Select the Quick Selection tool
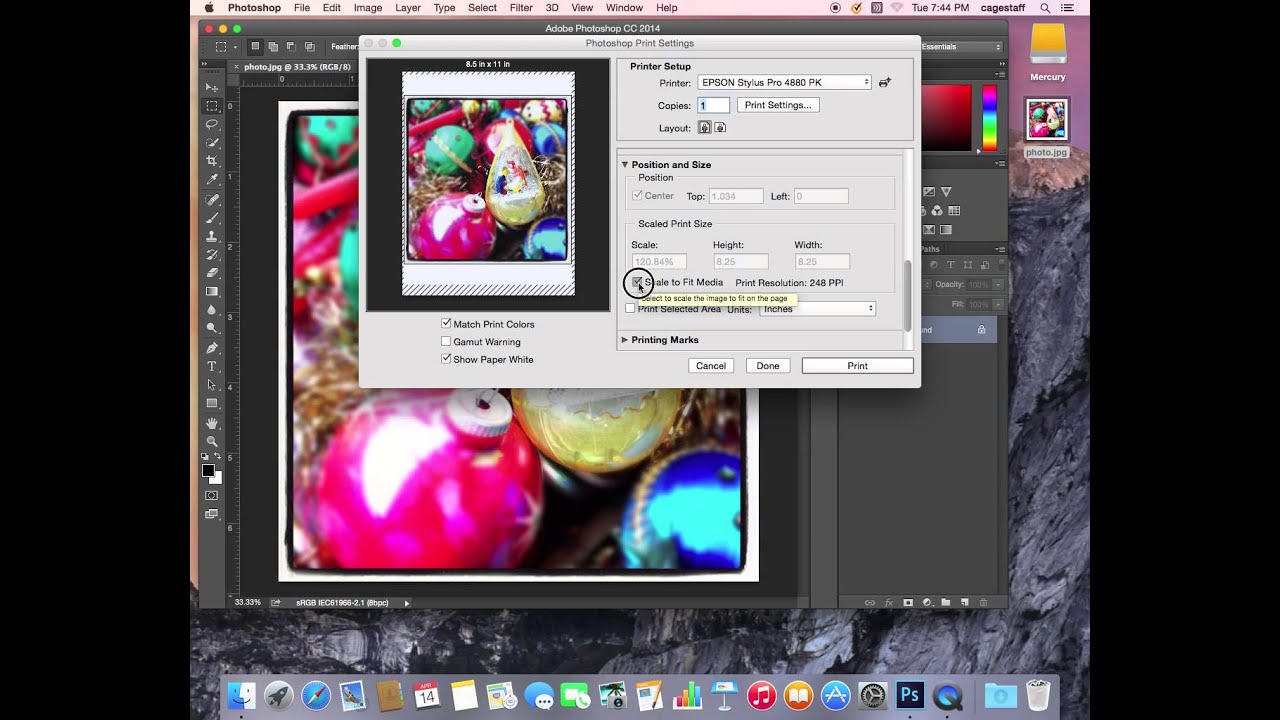Image resolution: width=1280 pixels, height=720 pixels. [212, 142]
